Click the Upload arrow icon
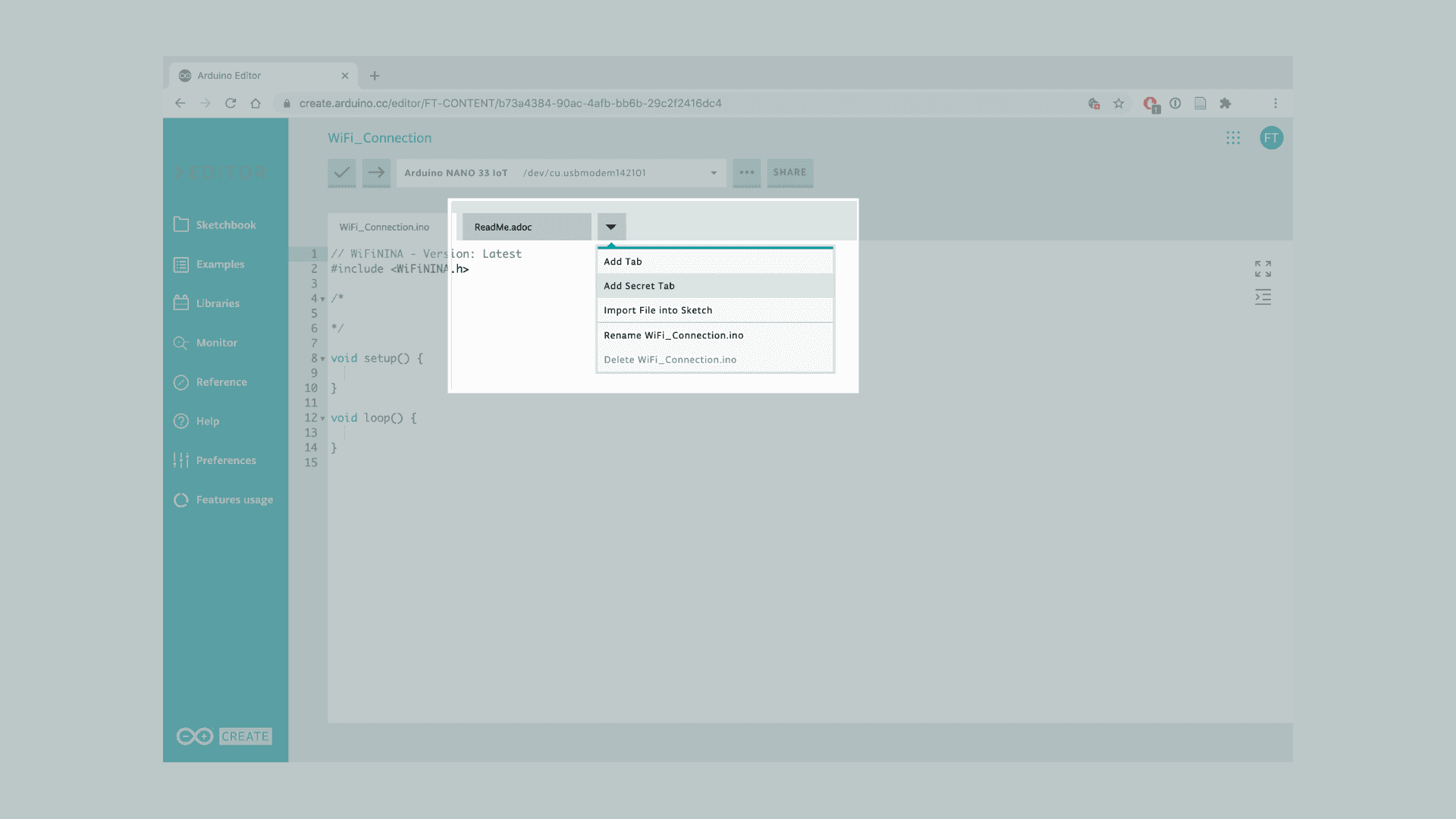The image size is (1456, 819). (x=376, y=172)
